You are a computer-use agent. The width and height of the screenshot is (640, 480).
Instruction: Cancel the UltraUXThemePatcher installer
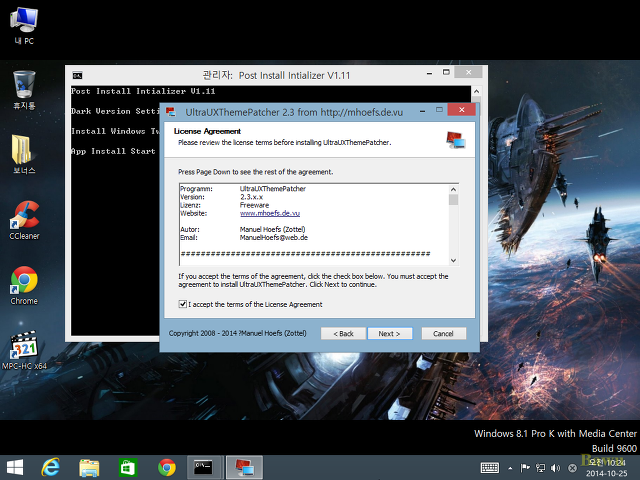point(443,333)
